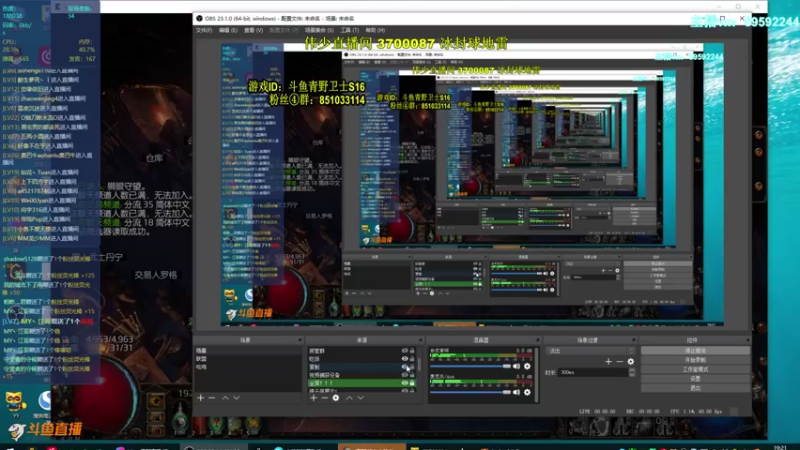
Task: Open the 查看(V) menu
Action: 253,31
